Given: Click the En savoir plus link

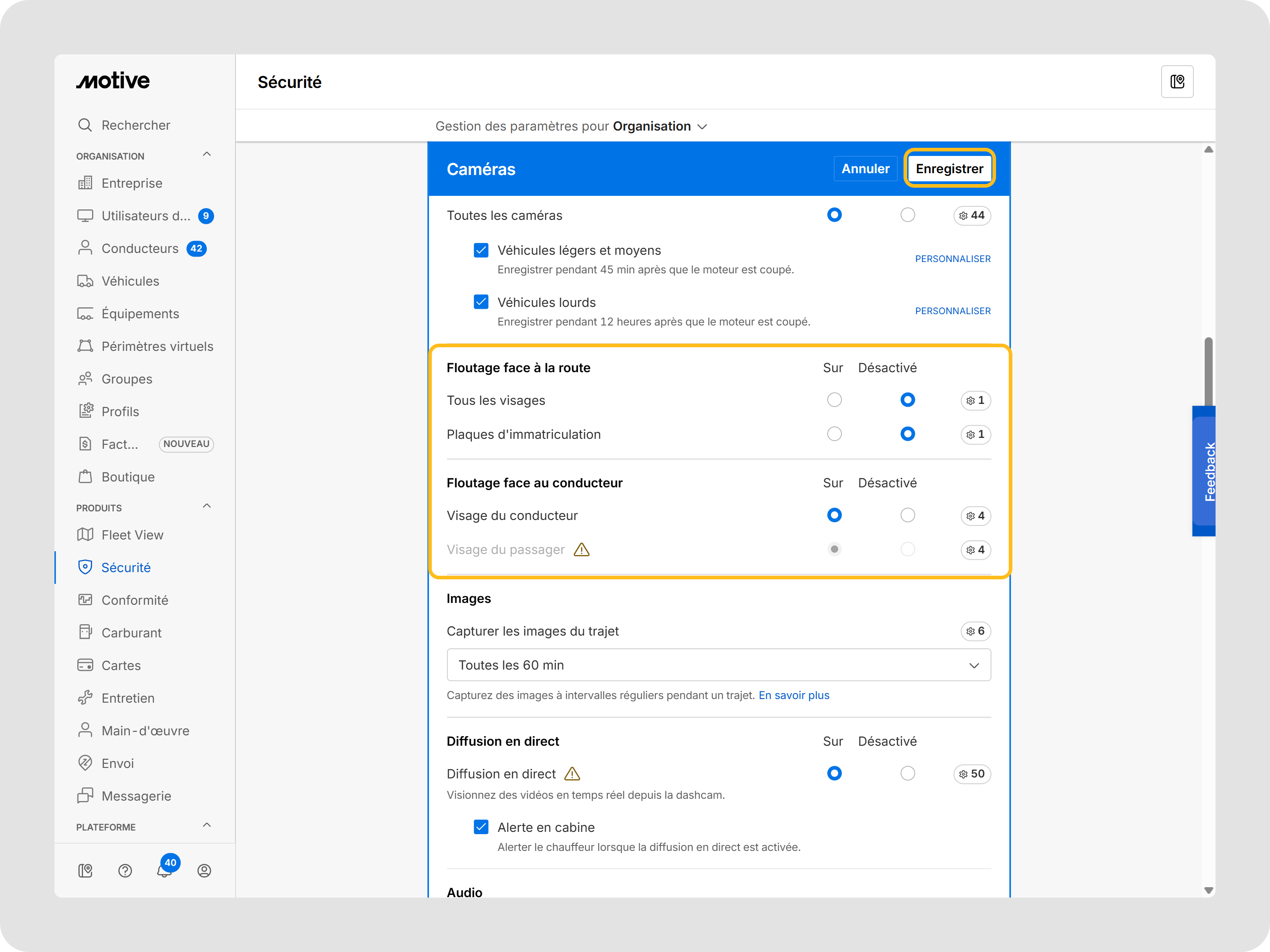Looking at the screenshot, I should 794,695.
